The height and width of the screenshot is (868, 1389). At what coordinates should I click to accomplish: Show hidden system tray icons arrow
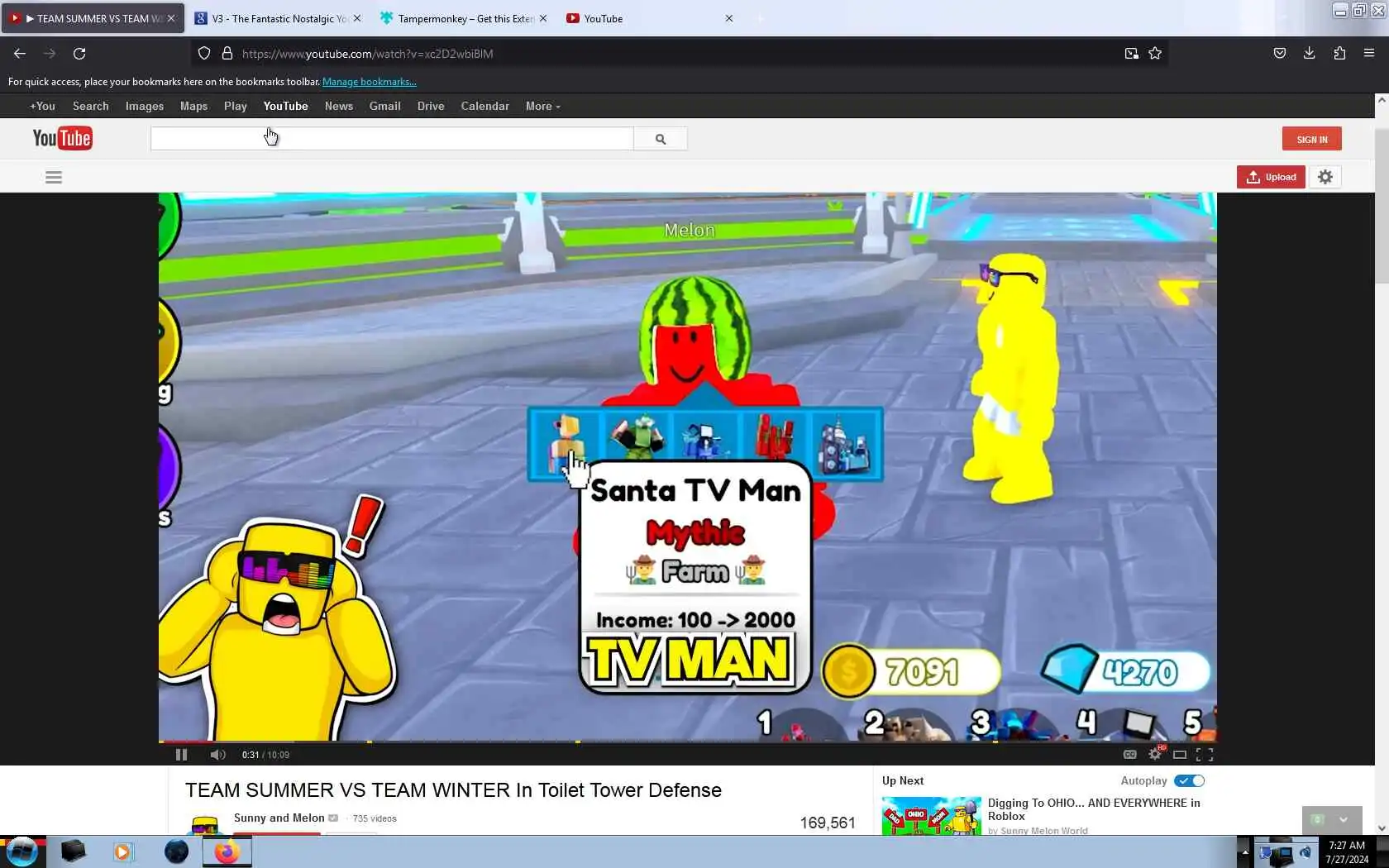tap(1244, 851)
